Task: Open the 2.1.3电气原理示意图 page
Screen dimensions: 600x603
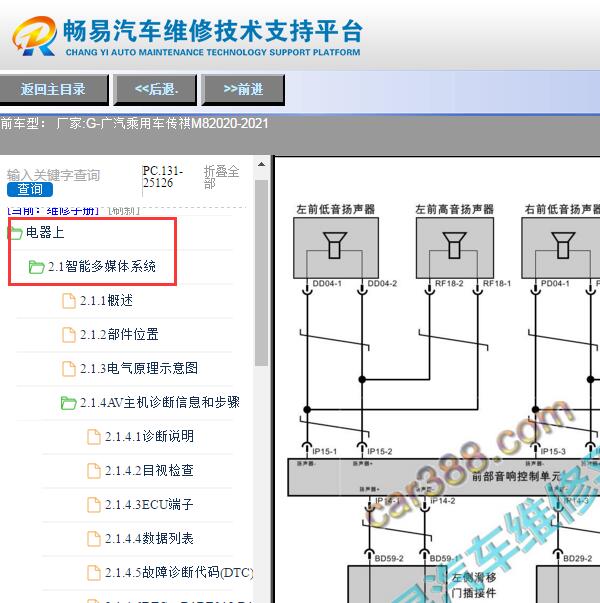Action: coord(139,368)
